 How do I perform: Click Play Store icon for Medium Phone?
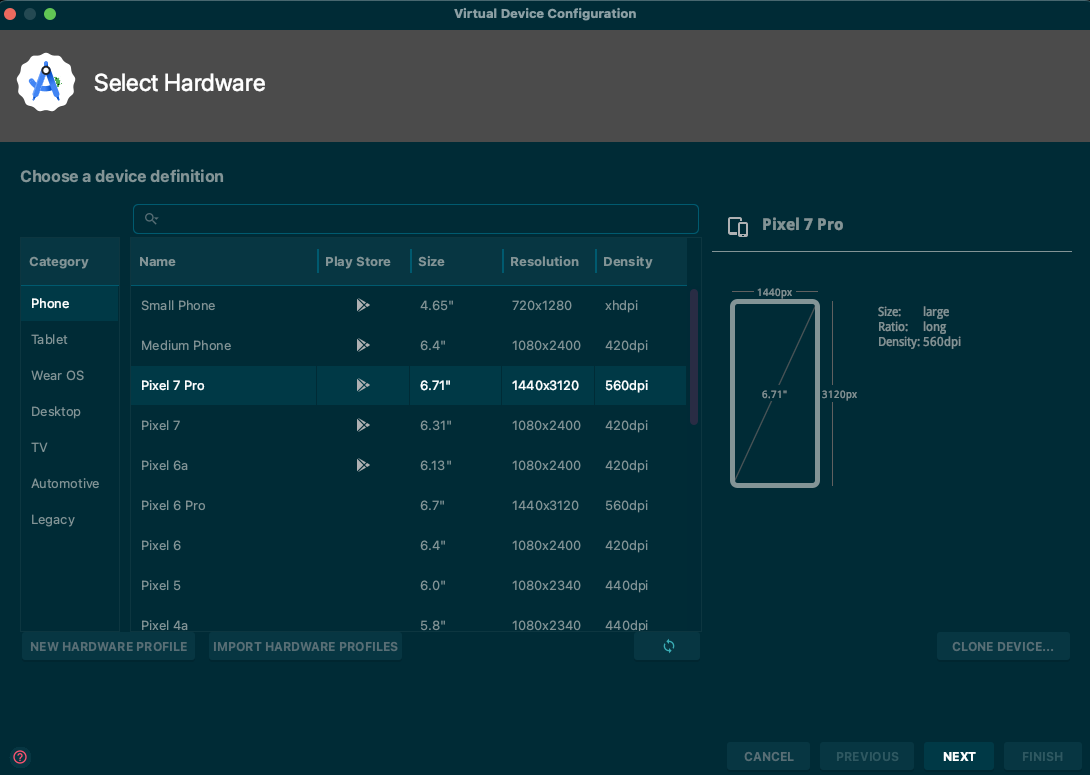click(363, 345)
